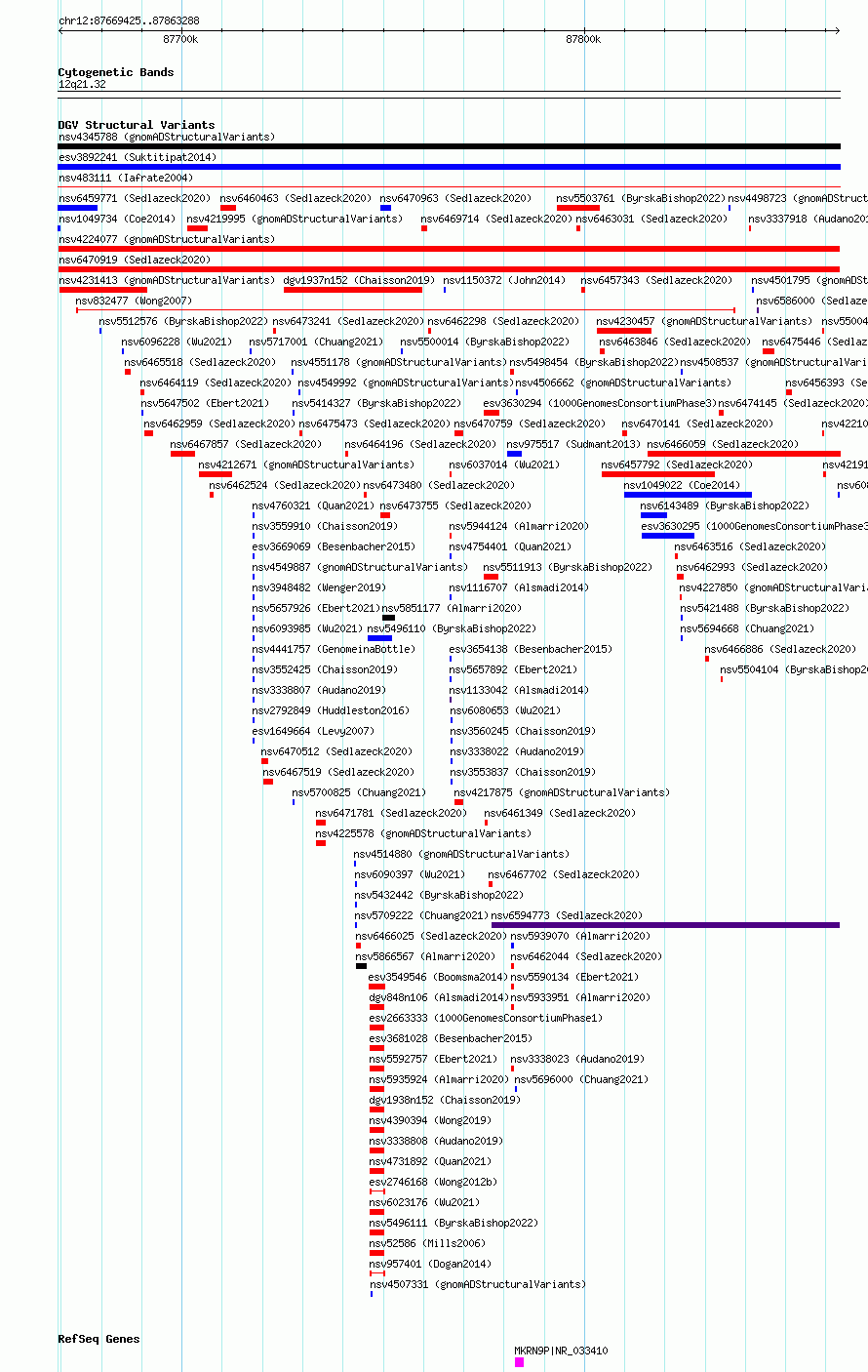
Task: Click red bar beneath nsv6460463 Sedlazeck2020
Action: pyautogui.click(x=228, y=208)
